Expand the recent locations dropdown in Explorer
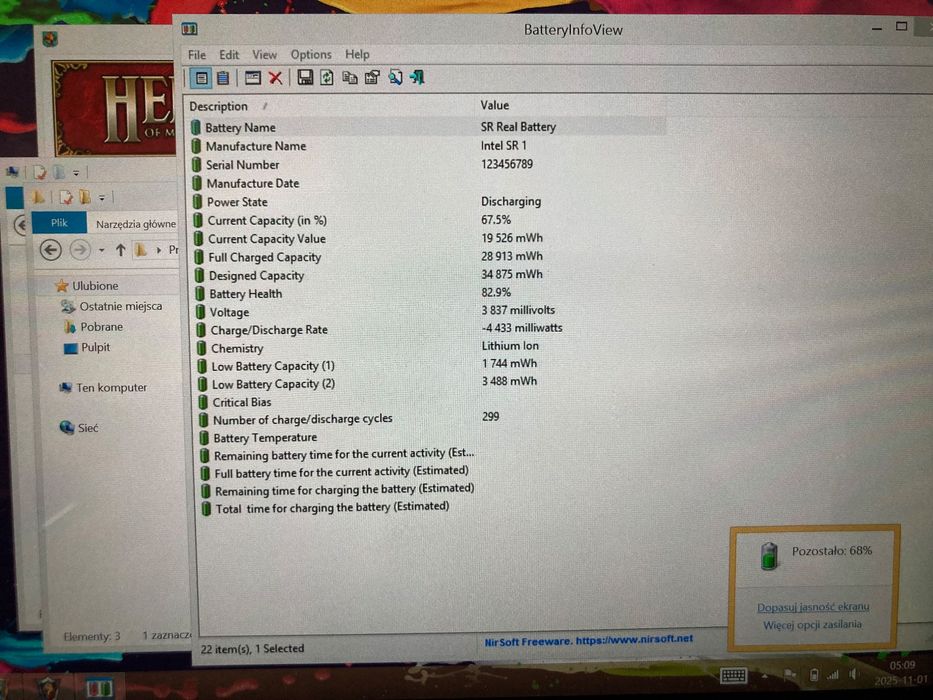 pos(102,251)
